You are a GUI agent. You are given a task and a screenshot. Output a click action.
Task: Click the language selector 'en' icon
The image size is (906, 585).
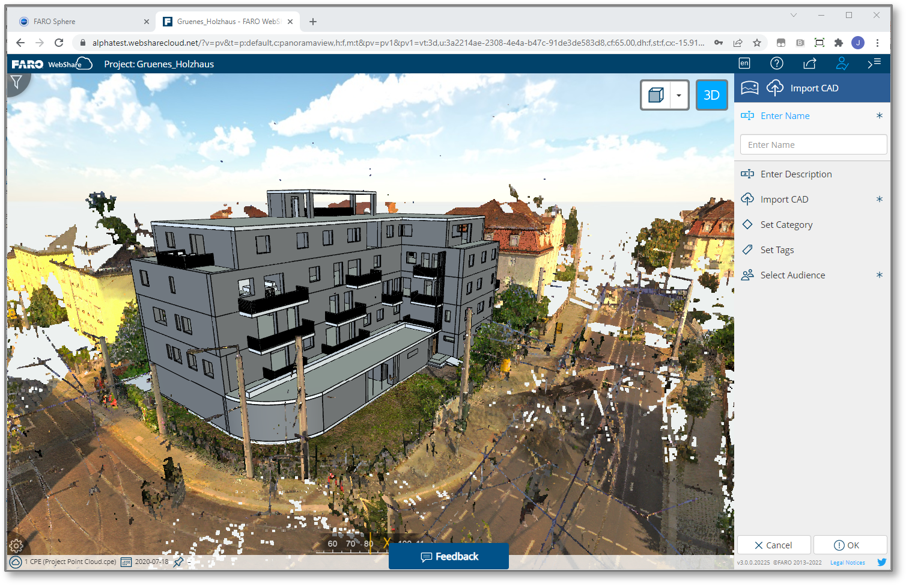pos(744,64)
